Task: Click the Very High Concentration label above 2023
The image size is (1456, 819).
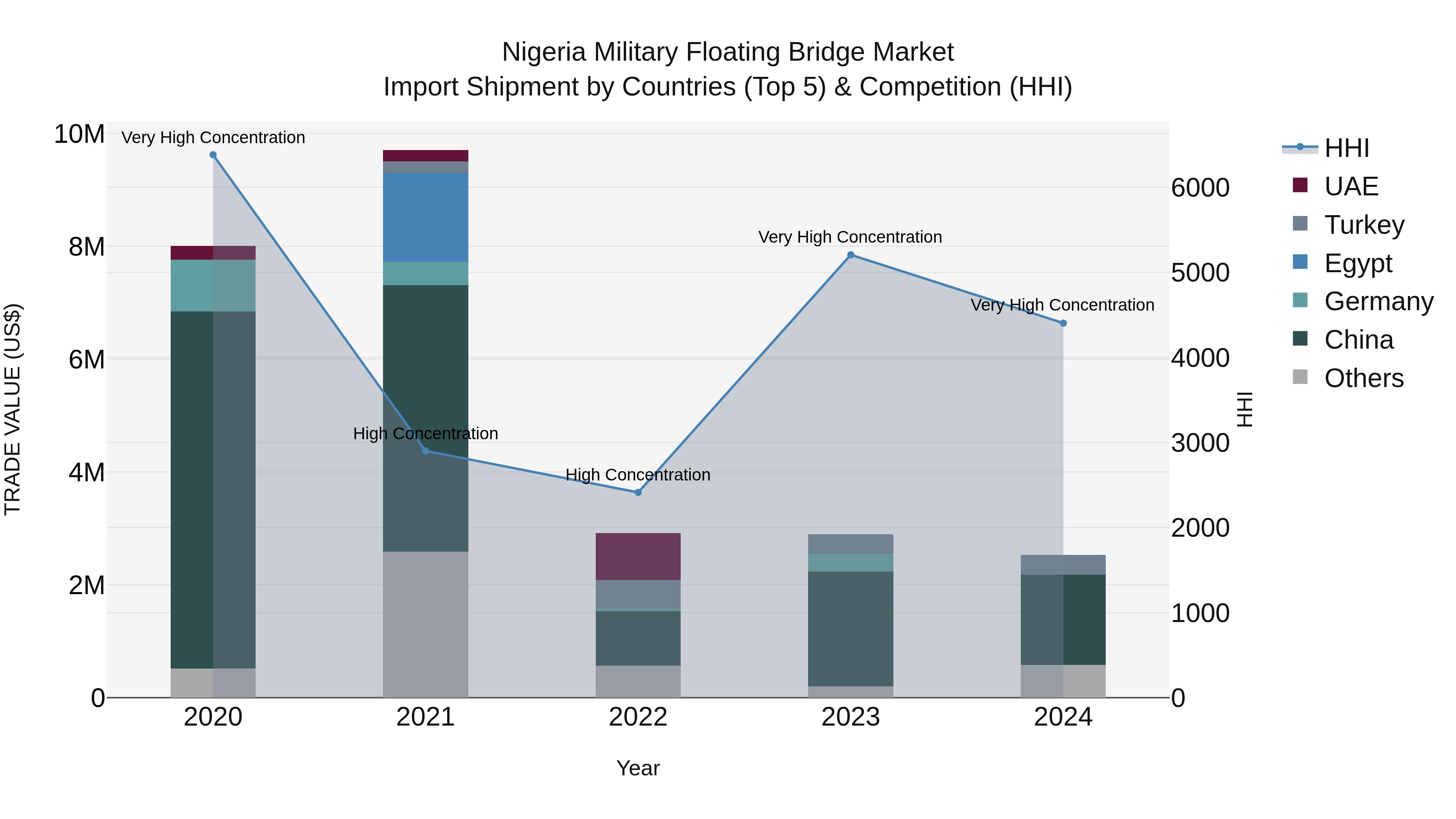Action: tap(850, 237)
